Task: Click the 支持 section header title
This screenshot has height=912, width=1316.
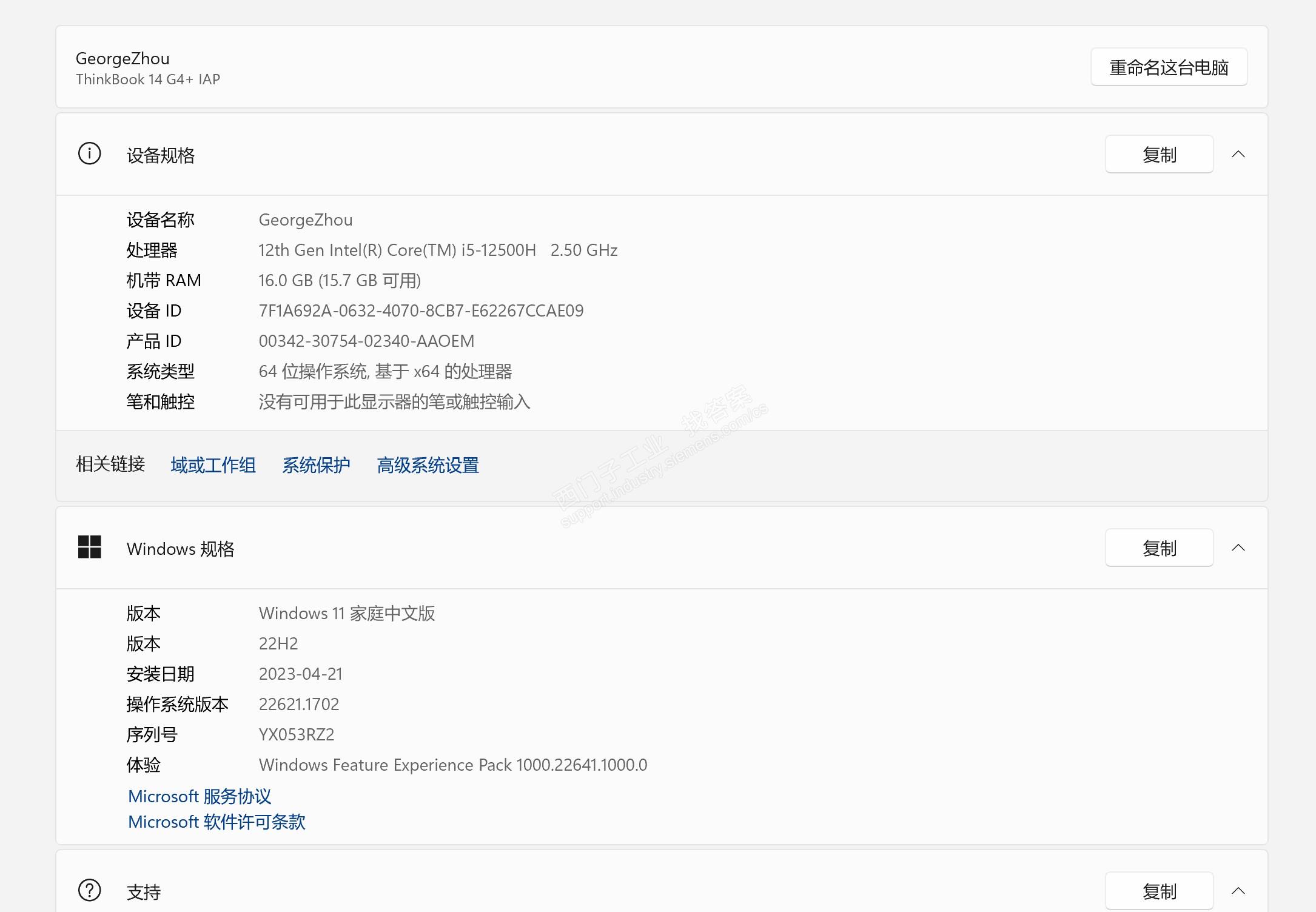Action: tap(144, 891)
